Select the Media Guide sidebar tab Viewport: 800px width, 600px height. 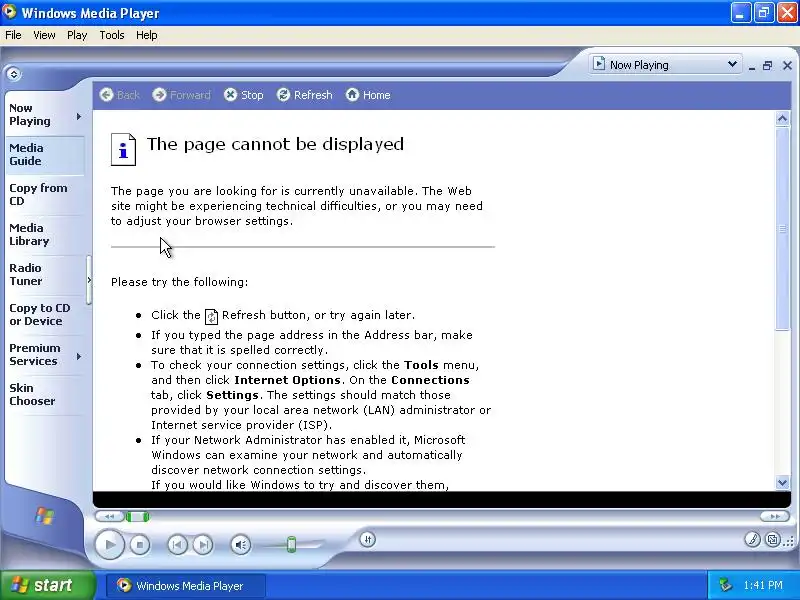click(45, 155)
